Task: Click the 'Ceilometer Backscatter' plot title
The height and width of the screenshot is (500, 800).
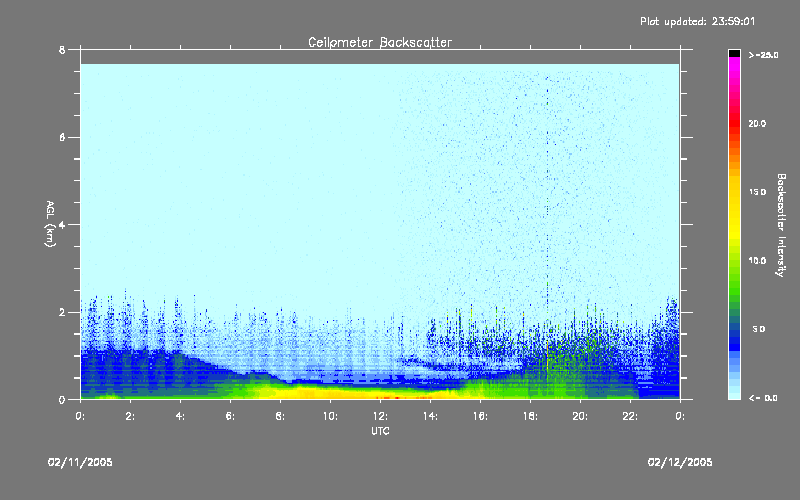Action: 380,42
